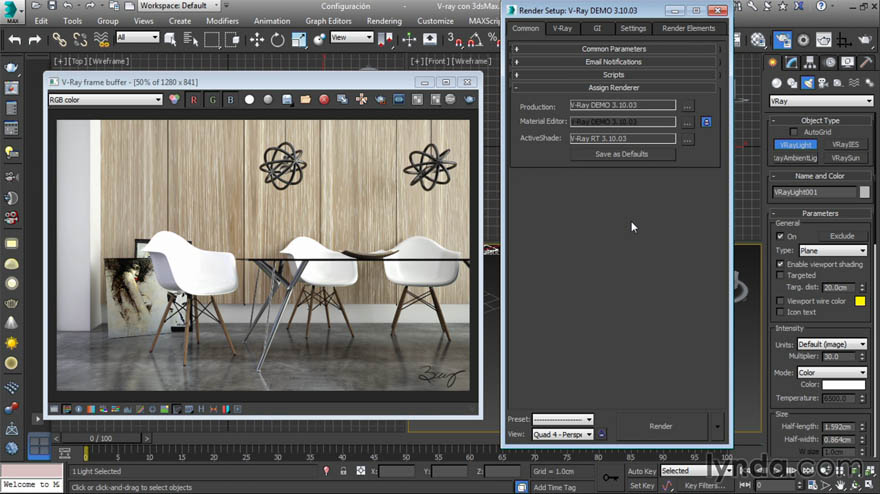Click the Rectangular Selection Region icon

pos(212,39)
